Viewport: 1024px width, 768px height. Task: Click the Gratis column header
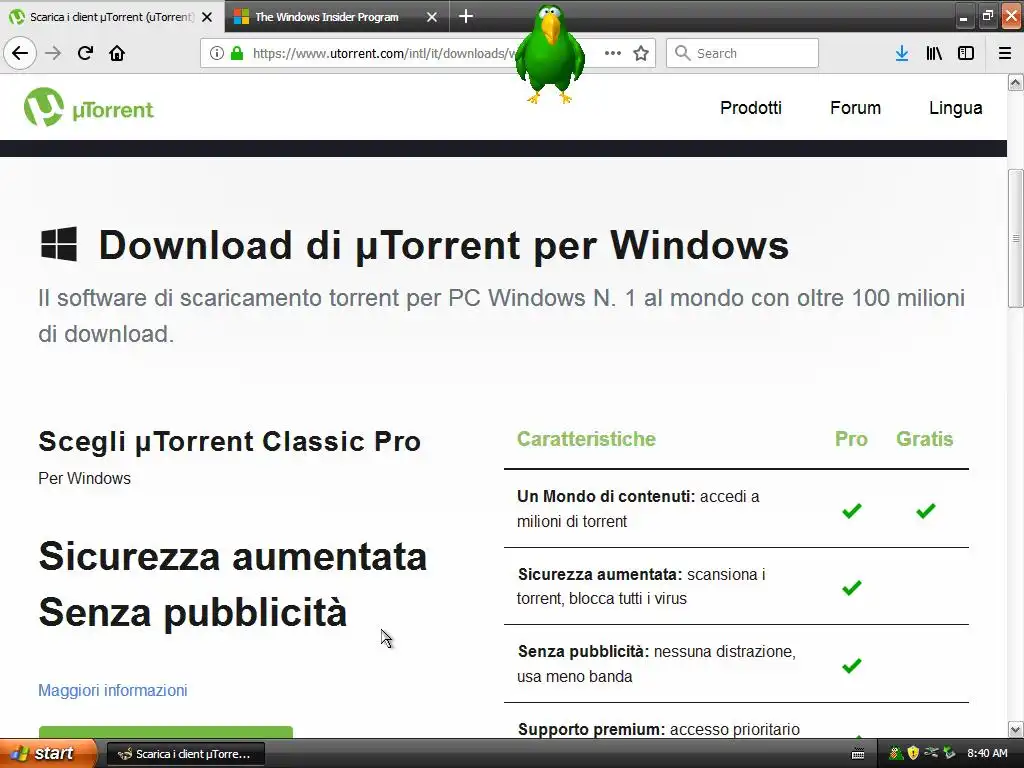924,439
